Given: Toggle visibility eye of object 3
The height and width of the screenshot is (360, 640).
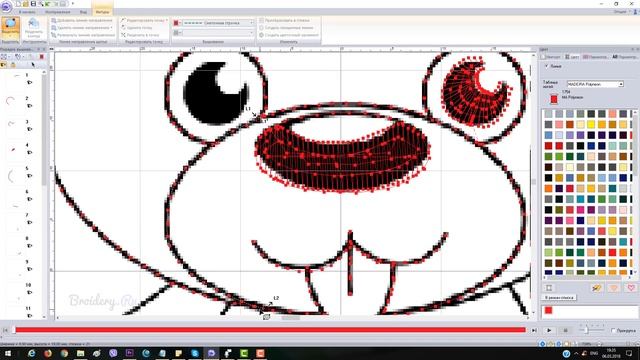Looking at the screenshot, I should (x=29, y=129).
